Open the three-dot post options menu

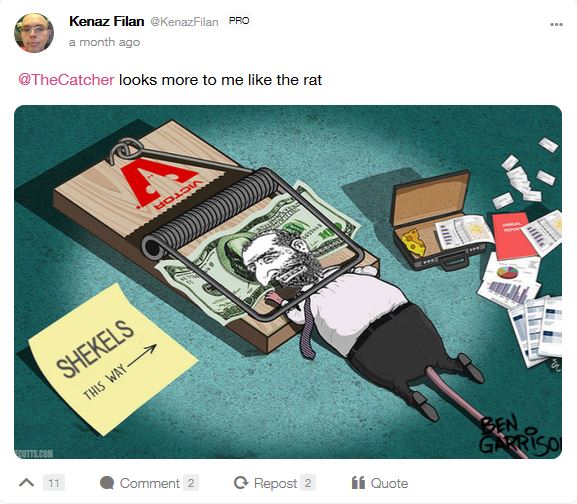[x=556, y=24]
